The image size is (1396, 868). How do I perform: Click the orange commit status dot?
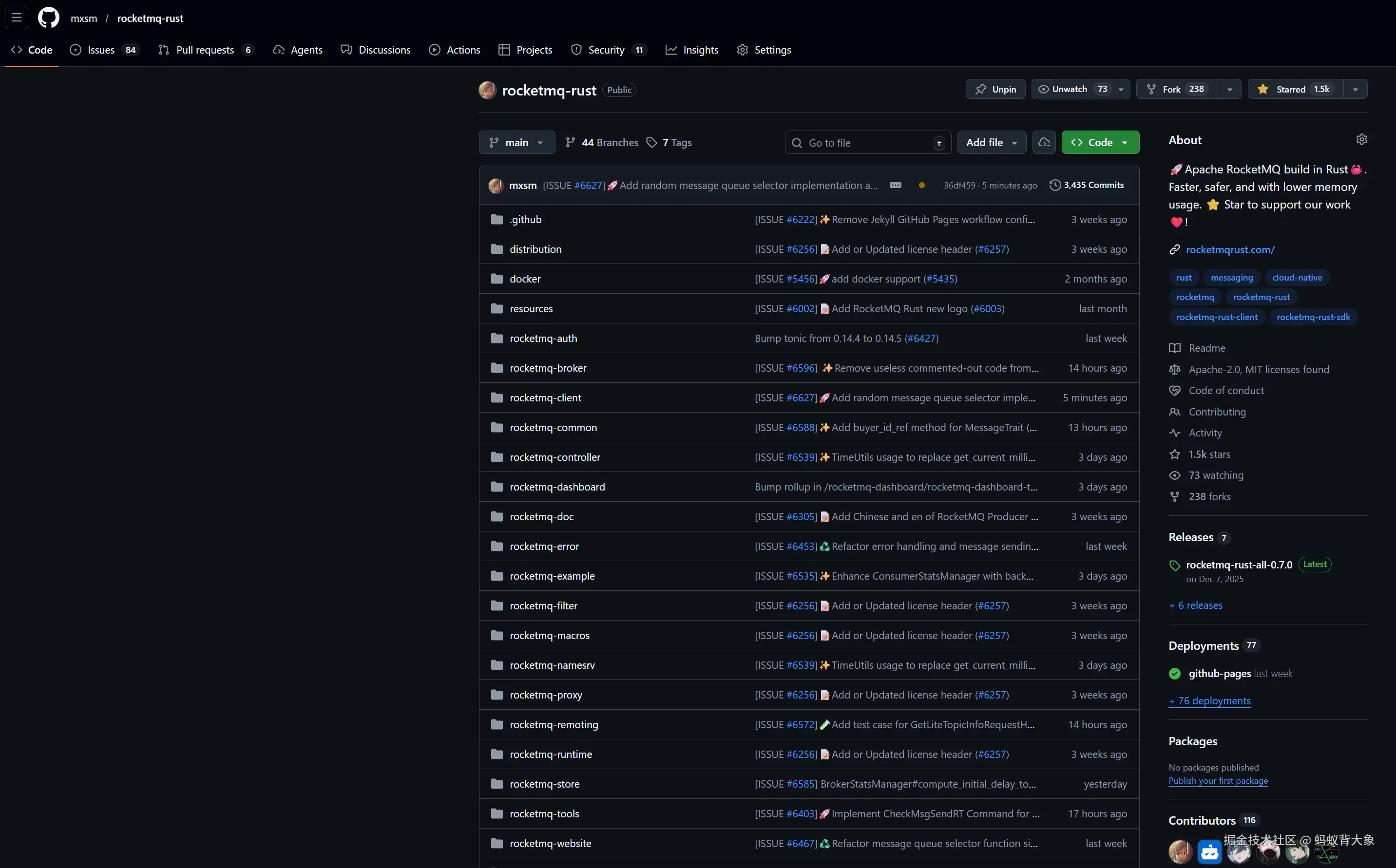(x=921, y=186)
